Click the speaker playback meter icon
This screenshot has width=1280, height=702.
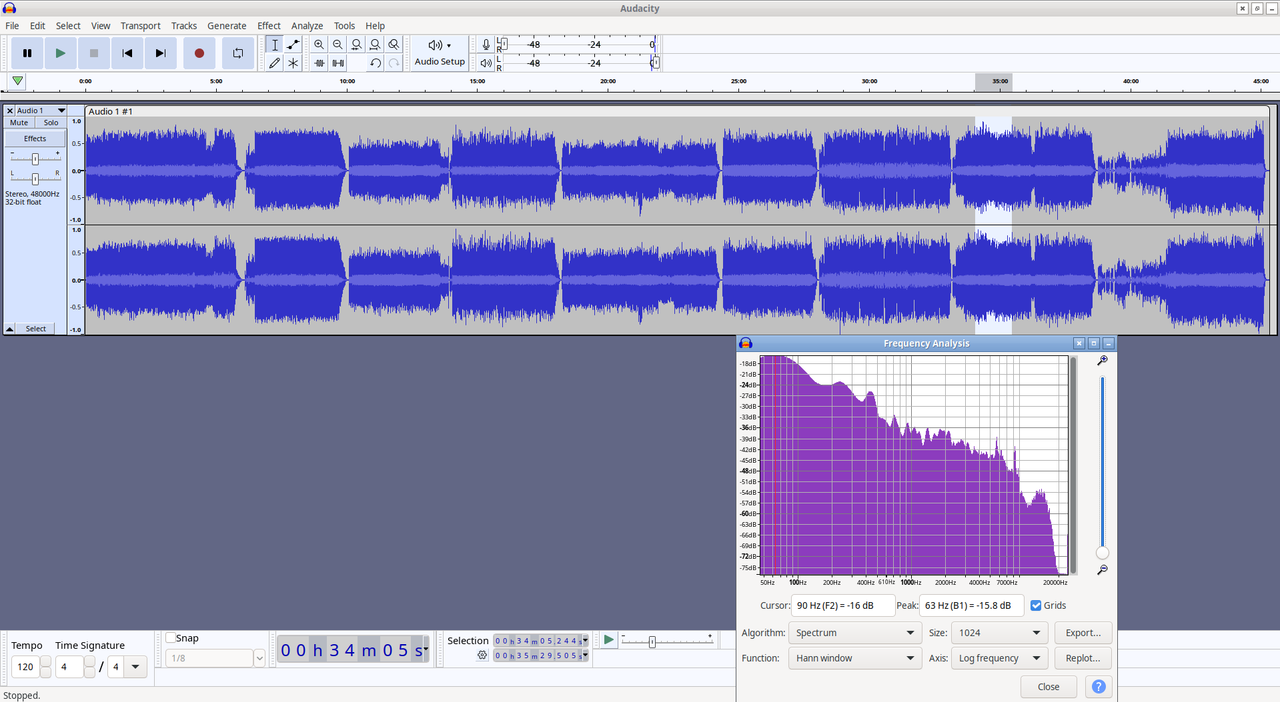(x=486, y=63)
